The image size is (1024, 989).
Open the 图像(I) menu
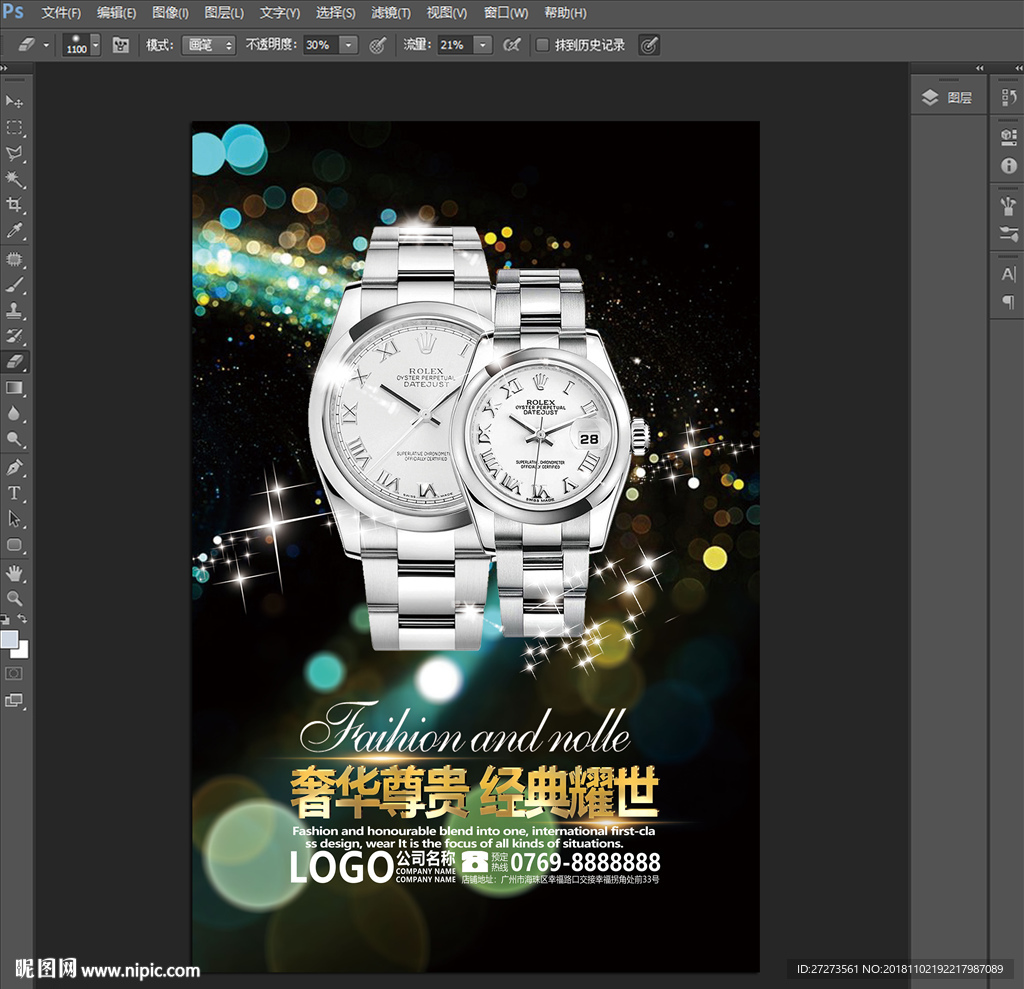click(170, 13)
